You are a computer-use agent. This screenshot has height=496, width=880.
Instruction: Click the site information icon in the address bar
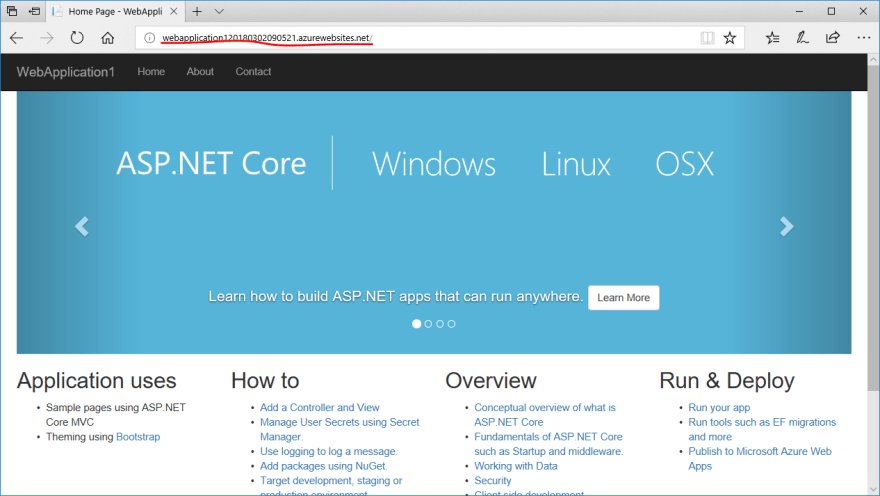point(149,38)
